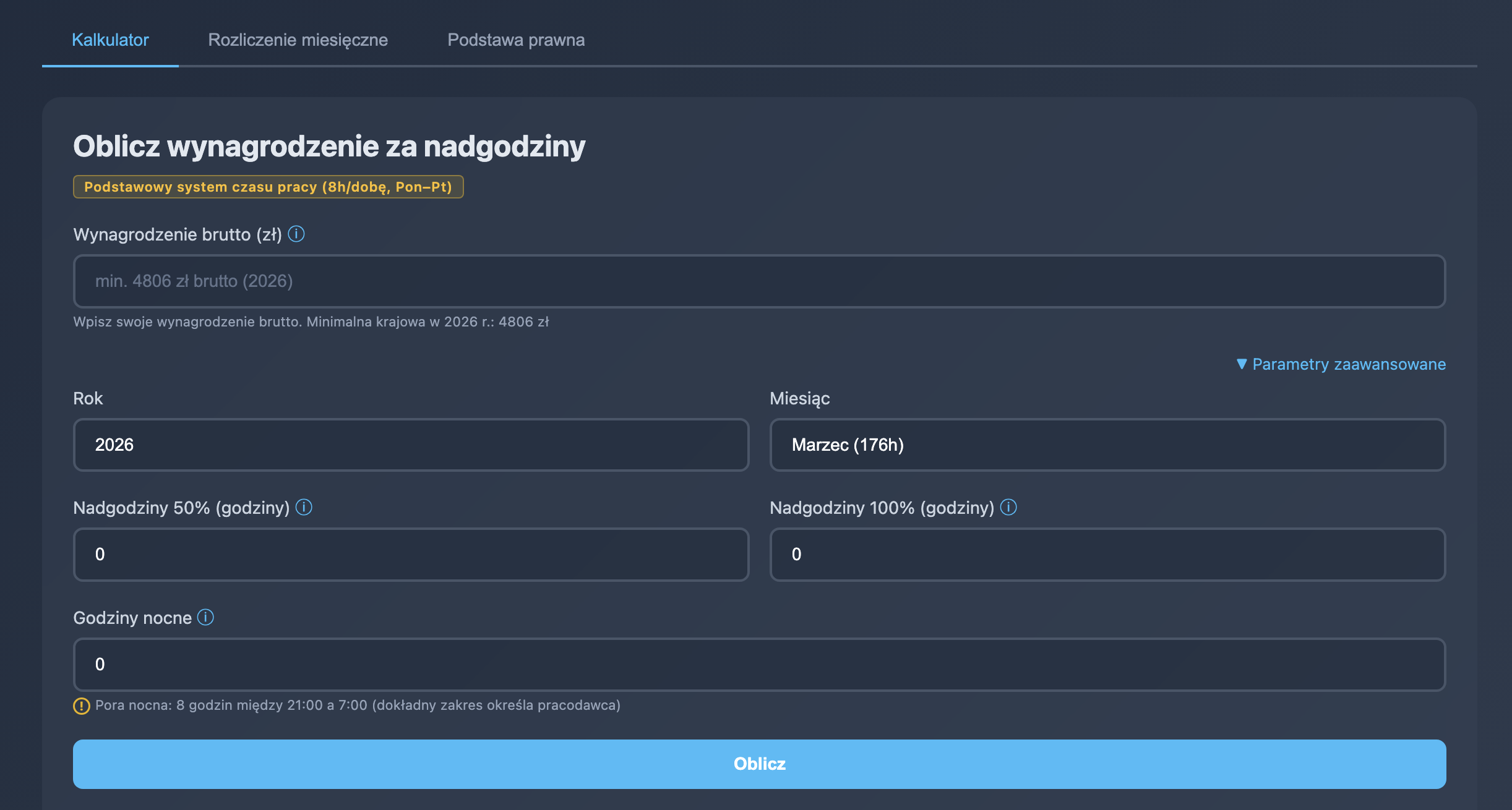1512x810 pixels.
Task: Click the Podstawowy system czasu pracy badge
Action: click(268, 187)
